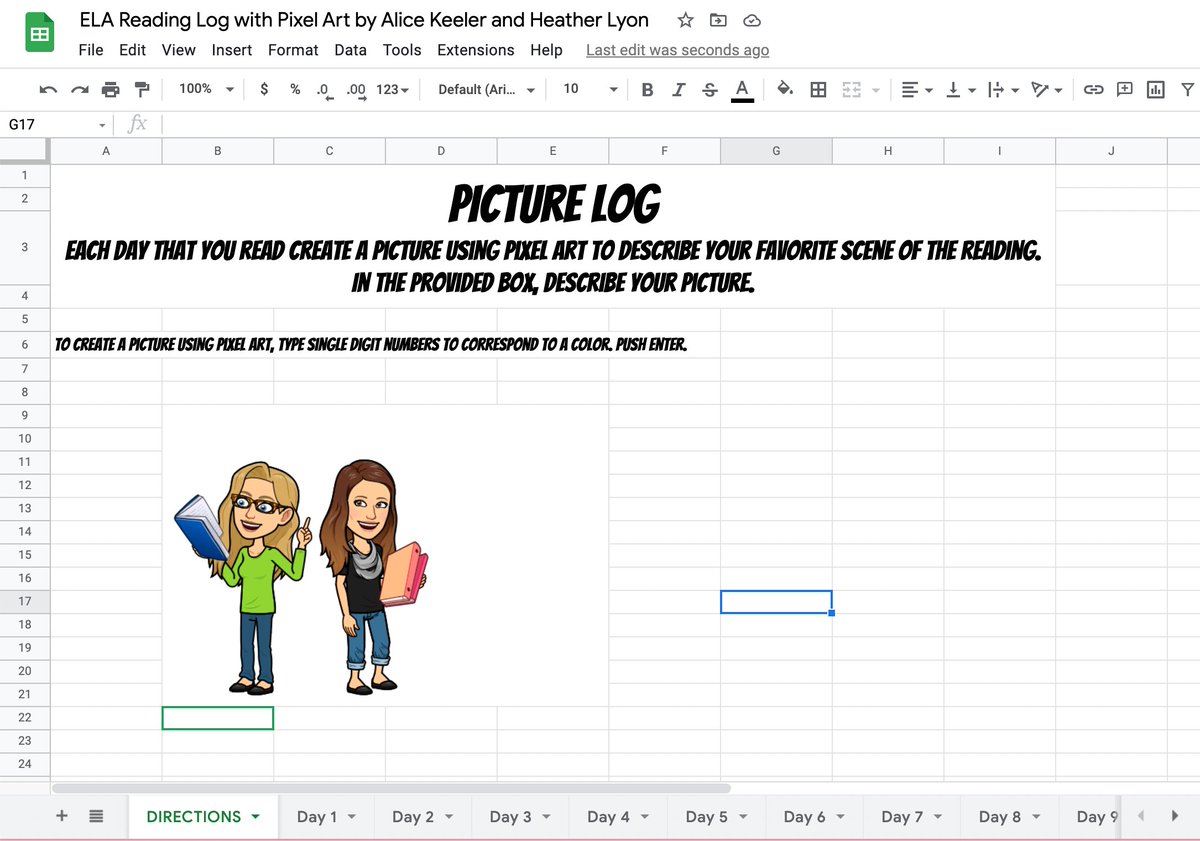
Task: View cloud save status icon
Action: tap(753, 20)
